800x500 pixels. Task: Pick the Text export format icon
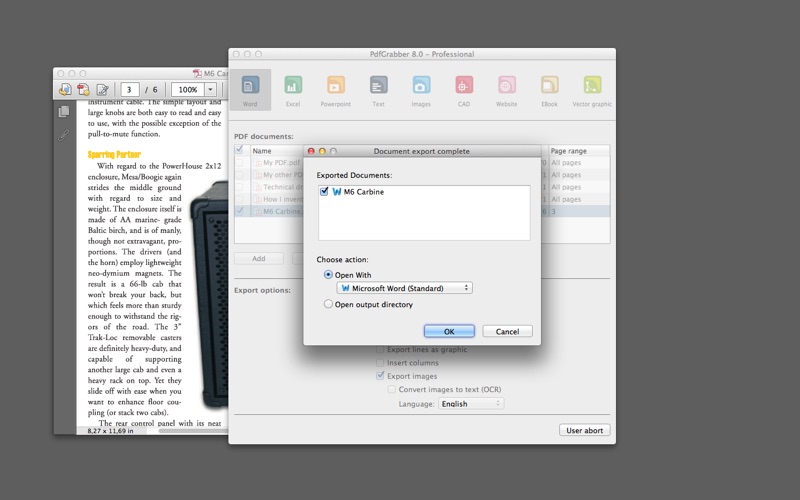[379, 85]
